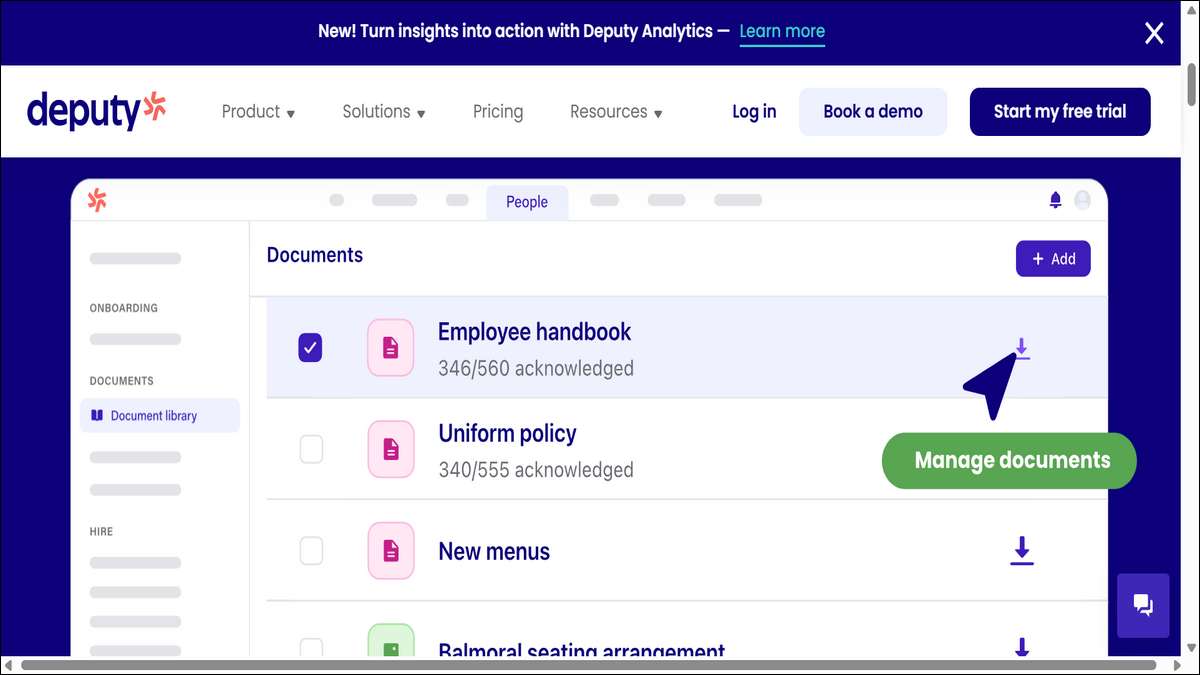
Task: Select the horizontal page scrollbar thumb
Action: (x=589, y=665)
